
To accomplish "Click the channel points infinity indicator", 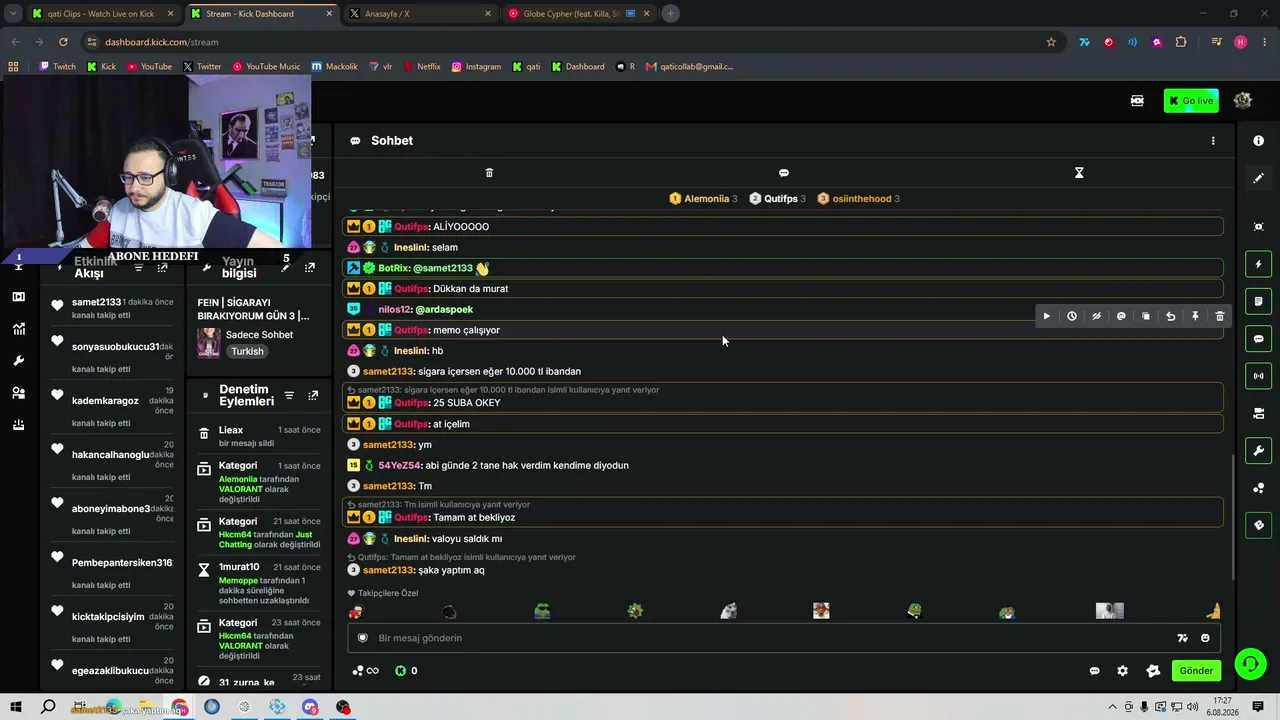I will click(x=366, y=671).
